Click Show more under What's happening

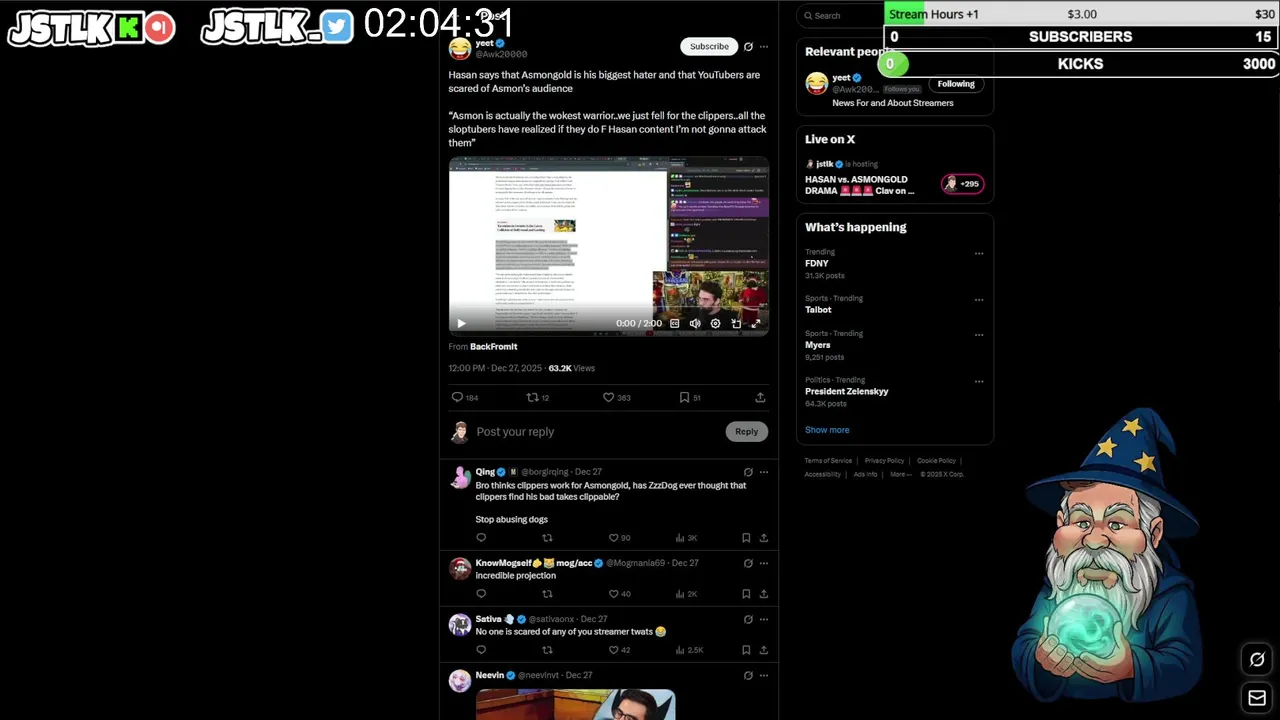pos(827,430)
